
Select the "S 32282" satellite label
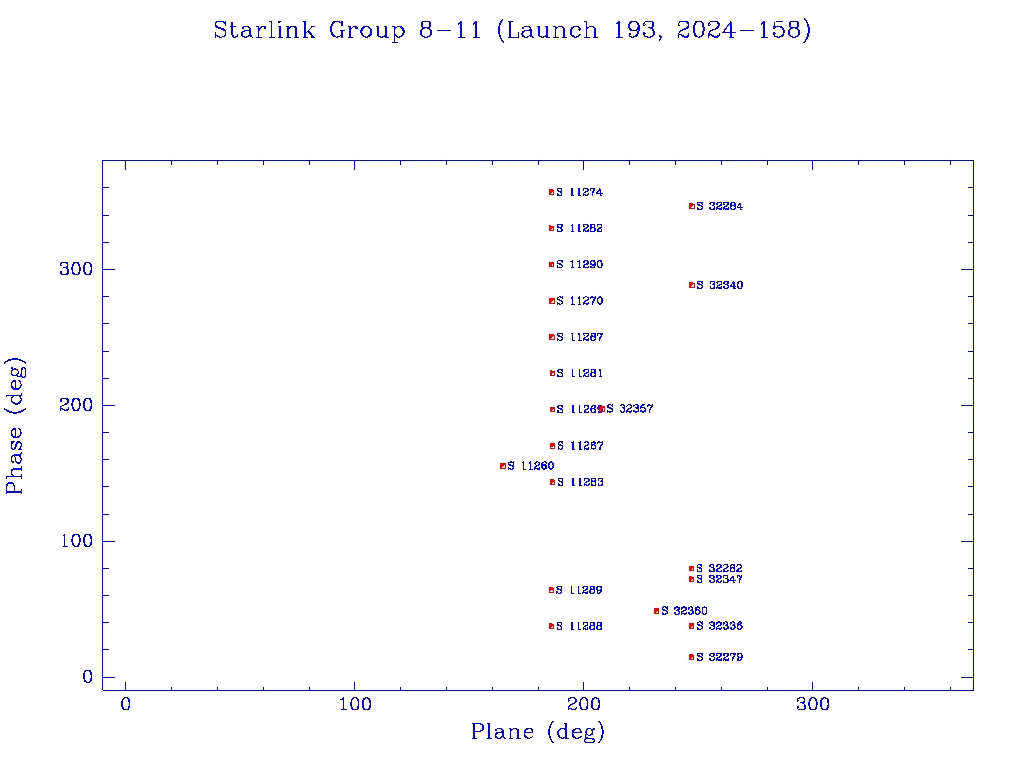[x=719, y=568]
